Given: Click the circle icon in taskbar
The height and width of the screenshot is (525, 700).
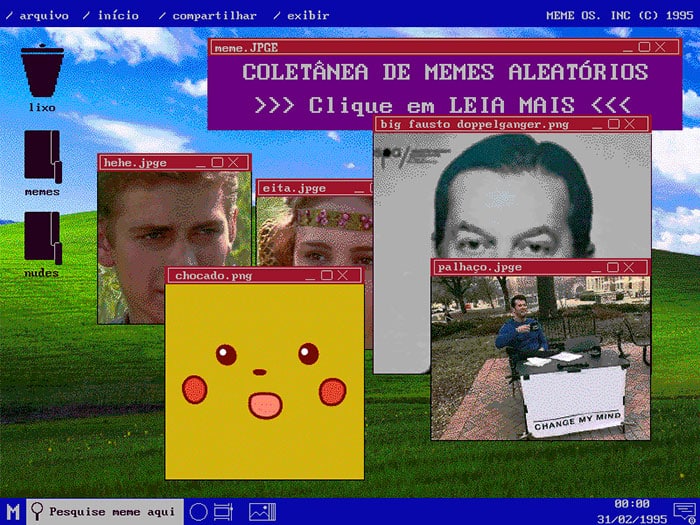Looking at the screenshot, I should tap(198, 511).
